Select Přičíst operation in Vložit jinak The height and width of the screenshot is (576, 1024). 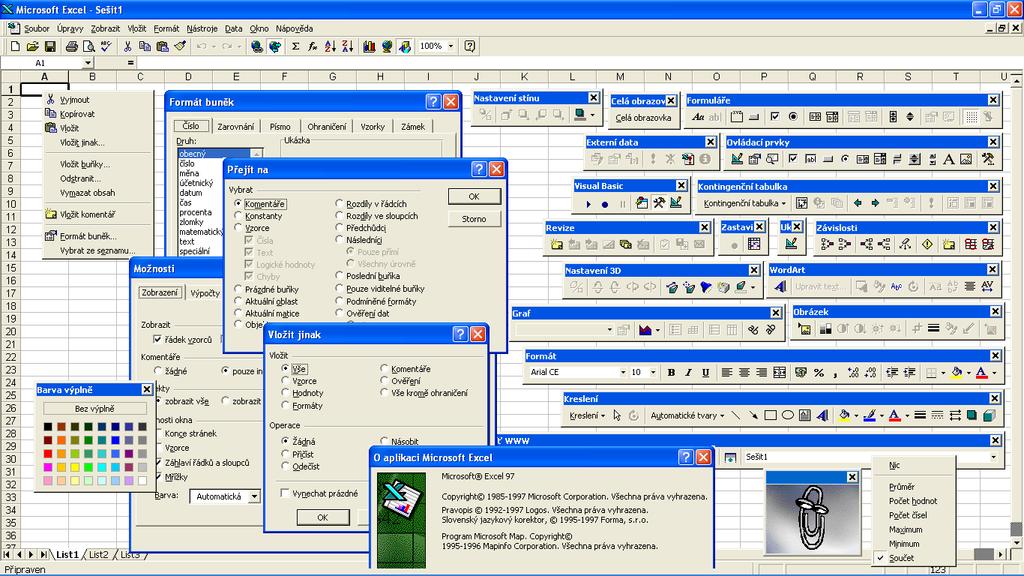(285, 454)
